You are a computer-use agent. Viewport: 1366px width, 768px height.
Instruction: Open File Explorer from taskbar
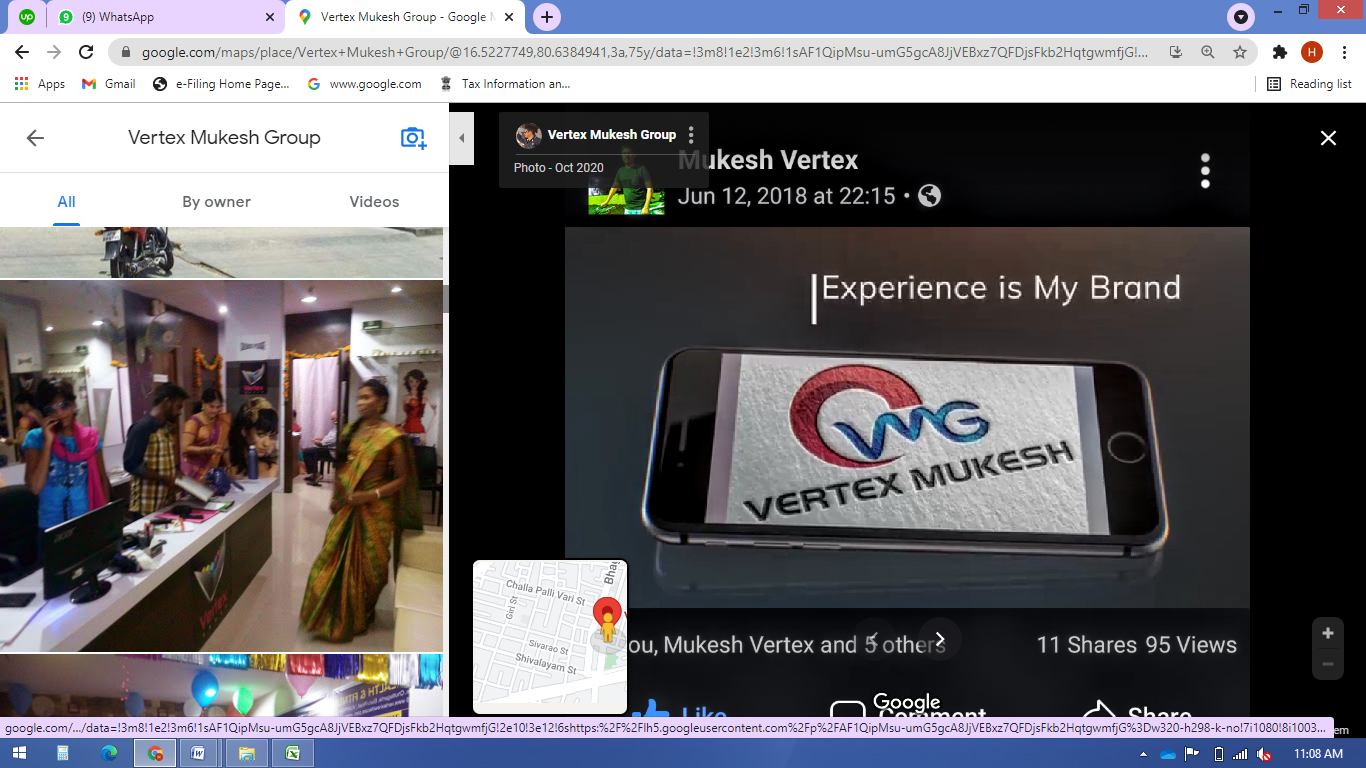coord(247,754)
